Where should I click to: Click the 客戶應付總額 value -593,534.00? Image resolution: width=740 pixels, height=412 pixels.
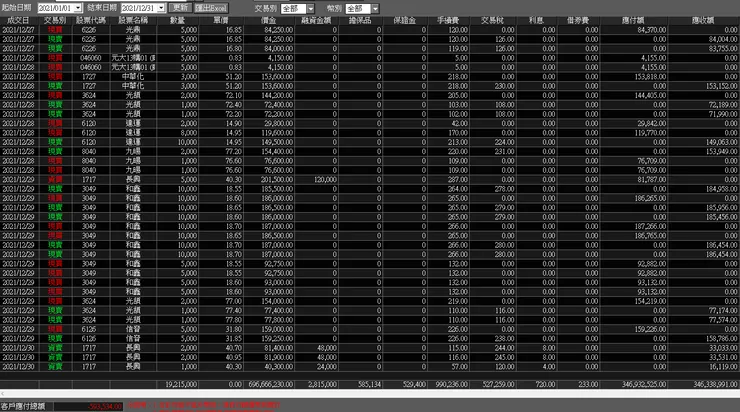[88, 406]
